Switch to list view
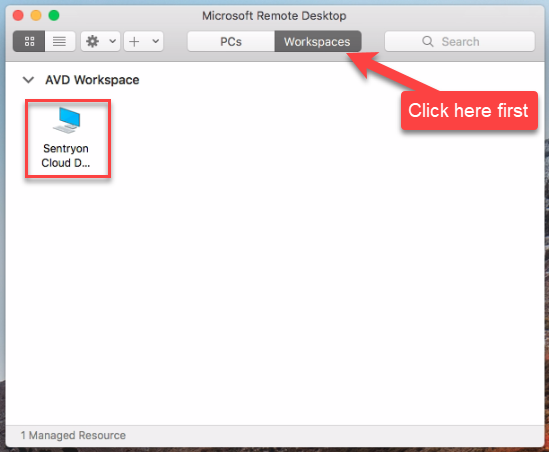Viewport: 549px width, 452px height. 60,42
